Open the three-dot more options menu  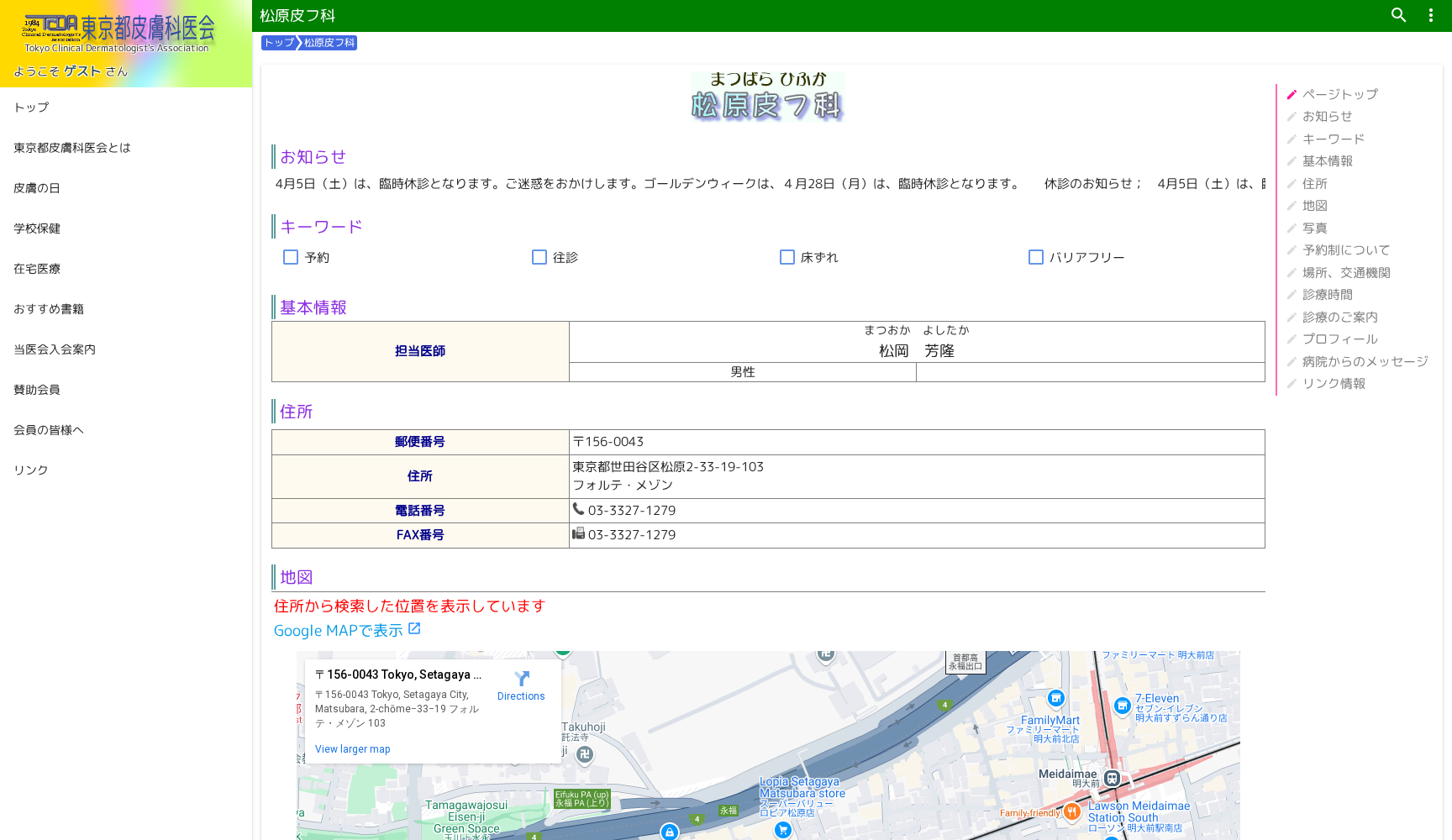pos(1430,15)
